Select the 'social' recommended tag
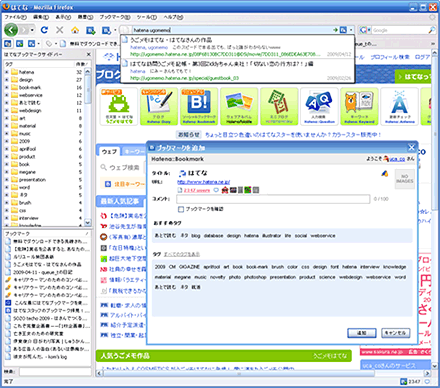The height and width of the screenshot is (388, 440). [x=301, y=236]
